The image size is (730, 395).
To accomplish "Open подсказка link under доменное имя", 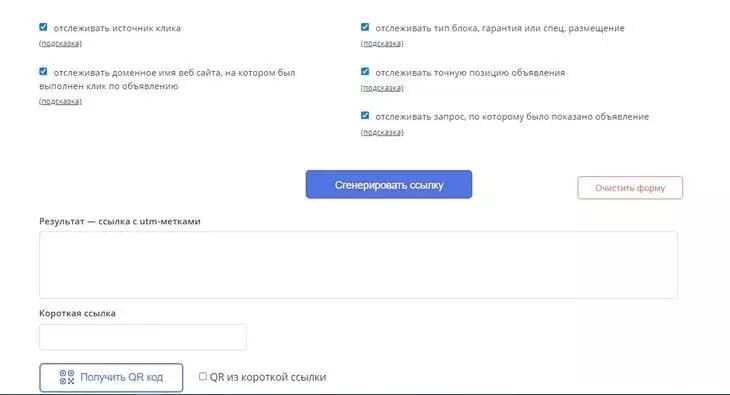I will [61, 101].
